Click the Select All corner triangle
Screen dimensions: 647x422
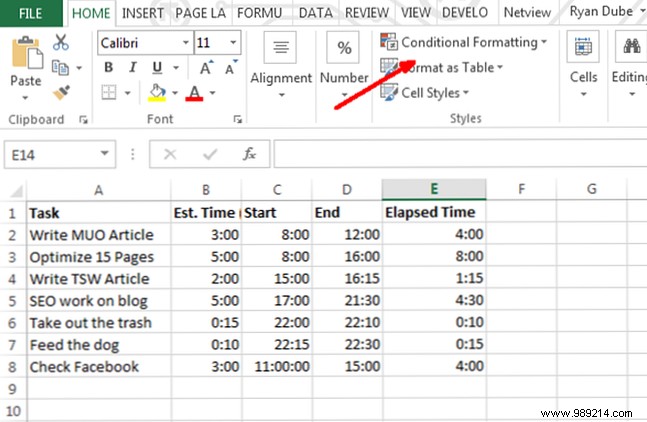click(x=17, y=191)
